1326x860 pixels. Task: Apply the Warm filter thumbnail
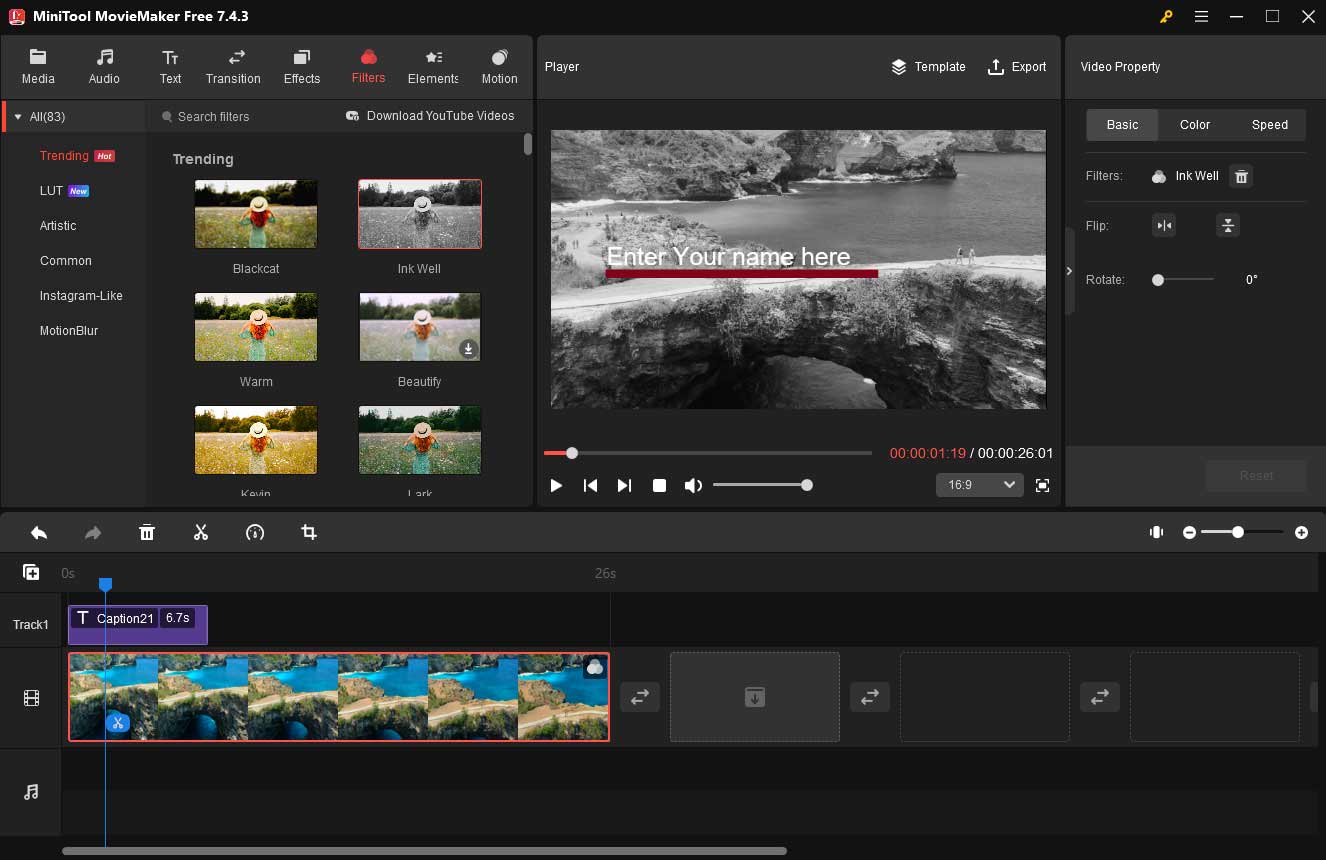[x=256, y=327]
